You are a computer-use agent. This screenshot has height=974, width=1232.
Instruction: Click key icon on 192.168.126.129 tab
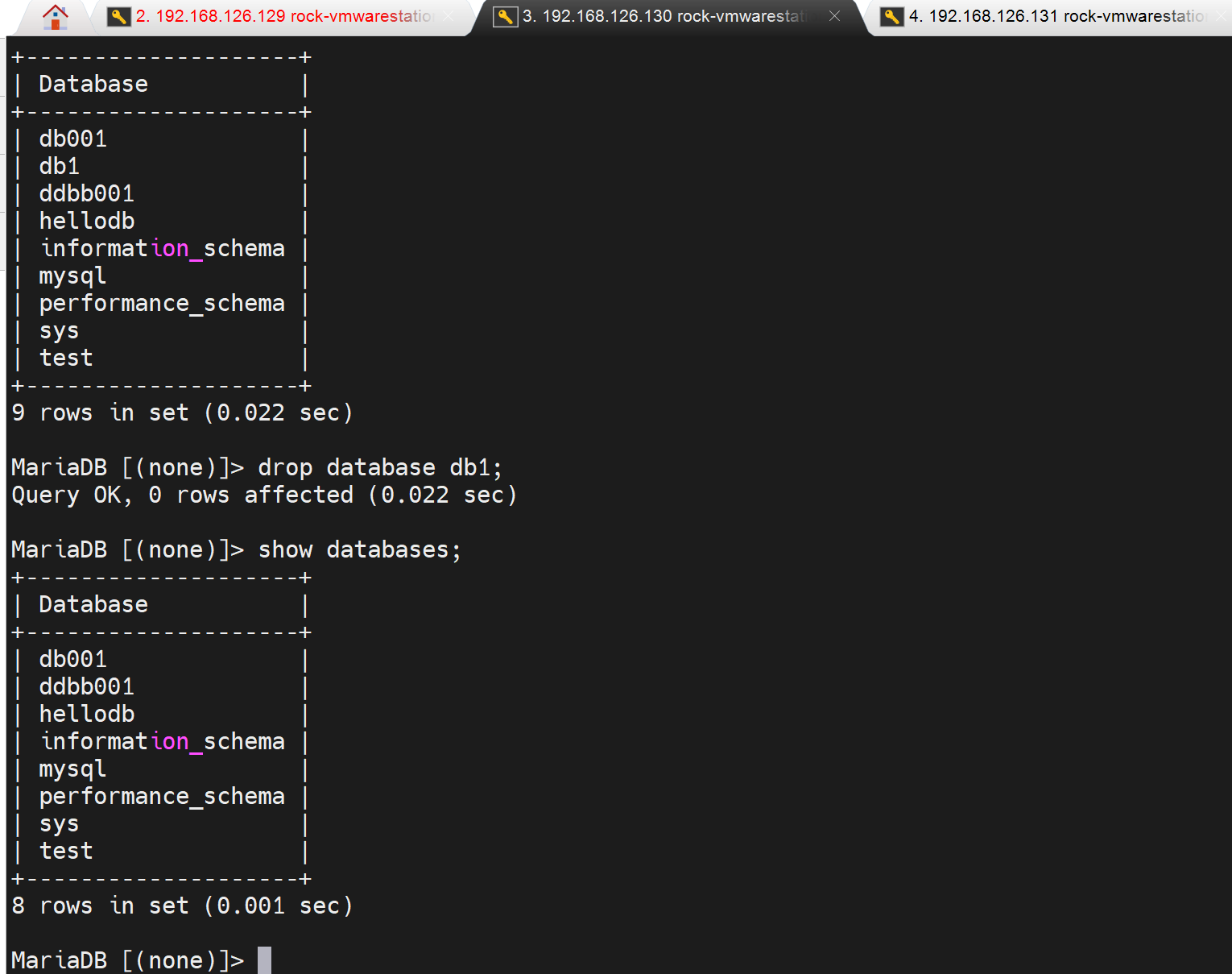(x=118, y=16)
